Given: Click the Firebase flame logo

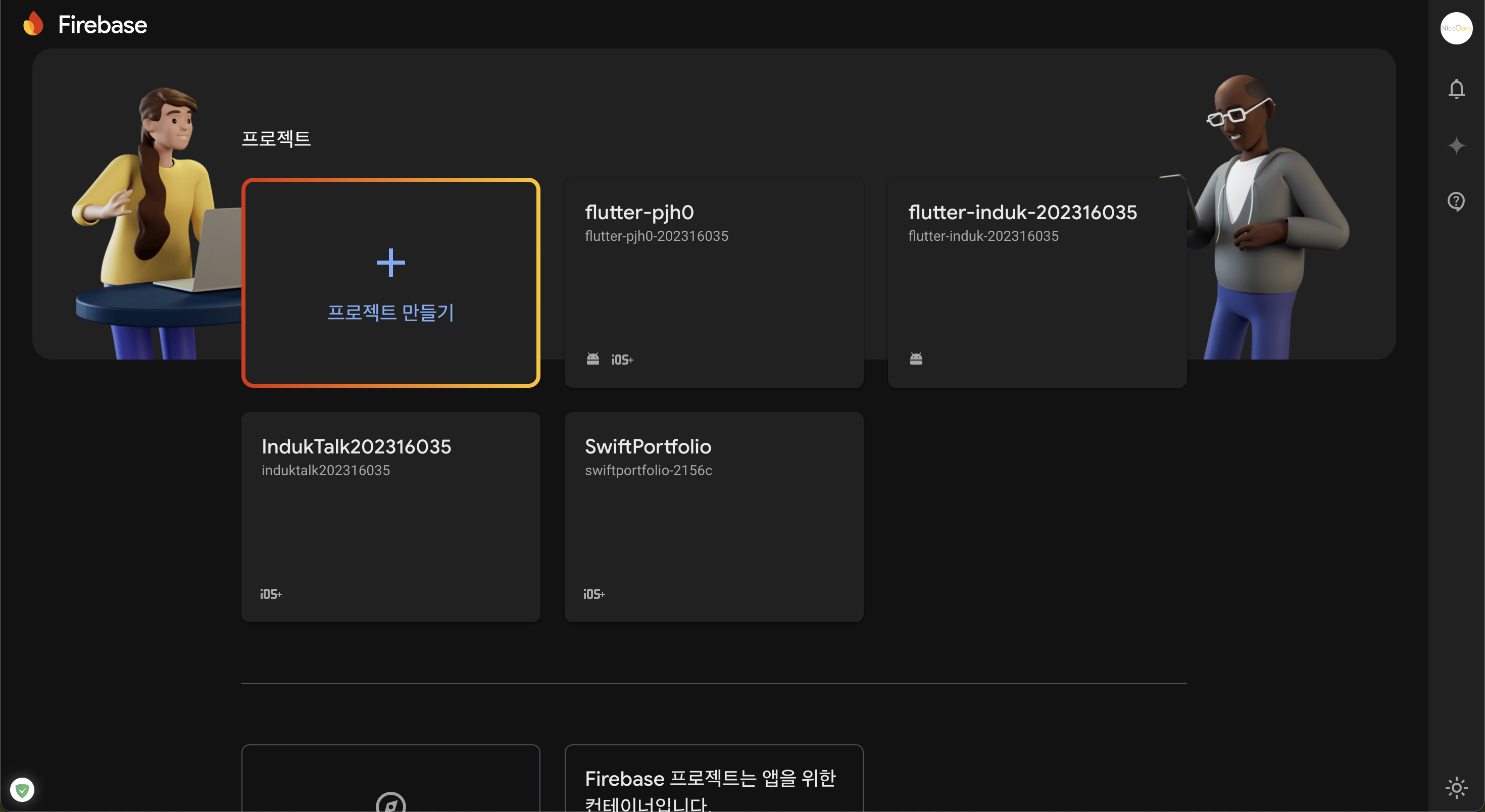Looking at the screenshot, I should (x=33, y=24).
